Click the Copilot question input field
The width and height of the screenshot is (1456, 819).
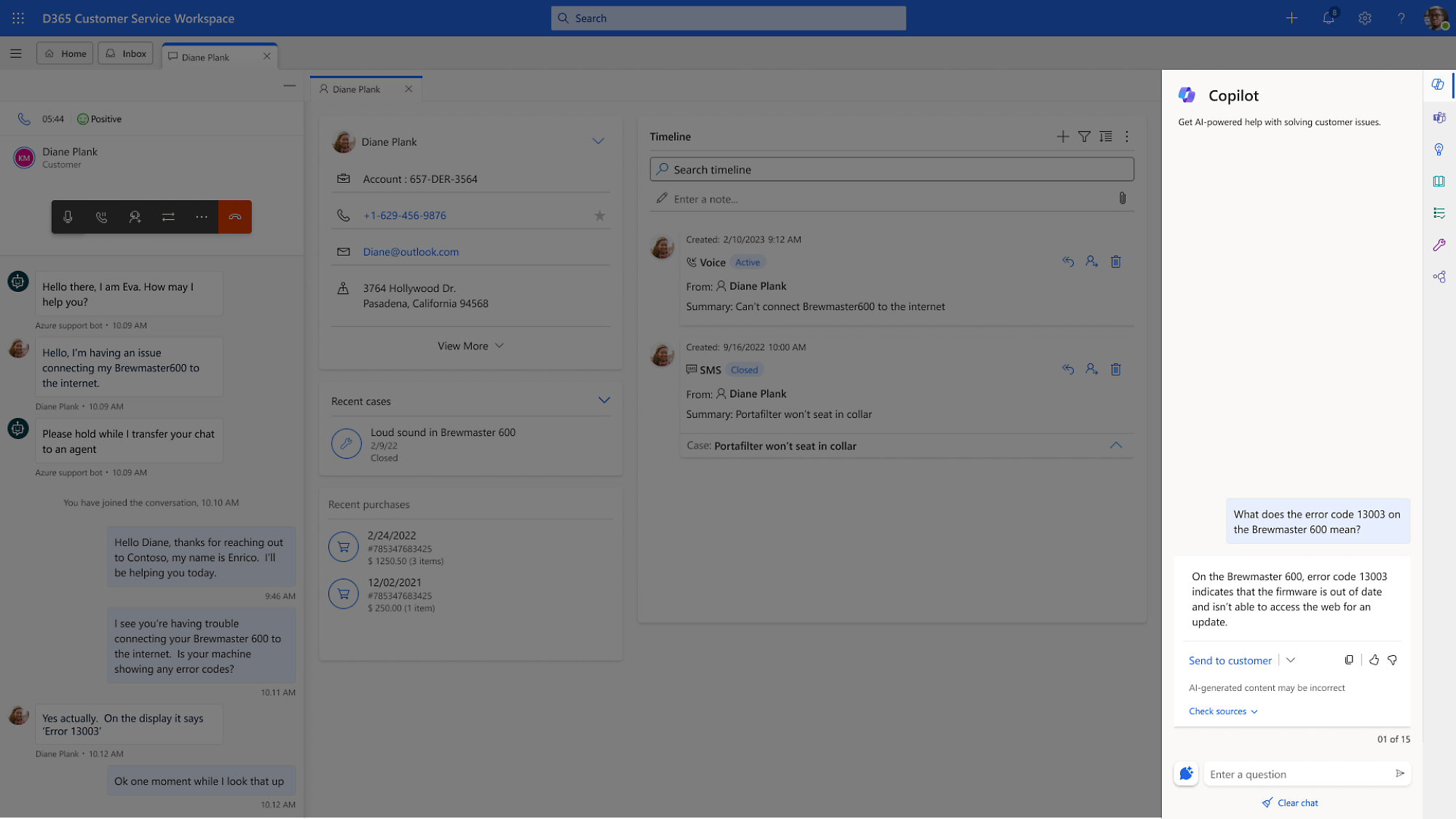click(x=1296, y=773)
